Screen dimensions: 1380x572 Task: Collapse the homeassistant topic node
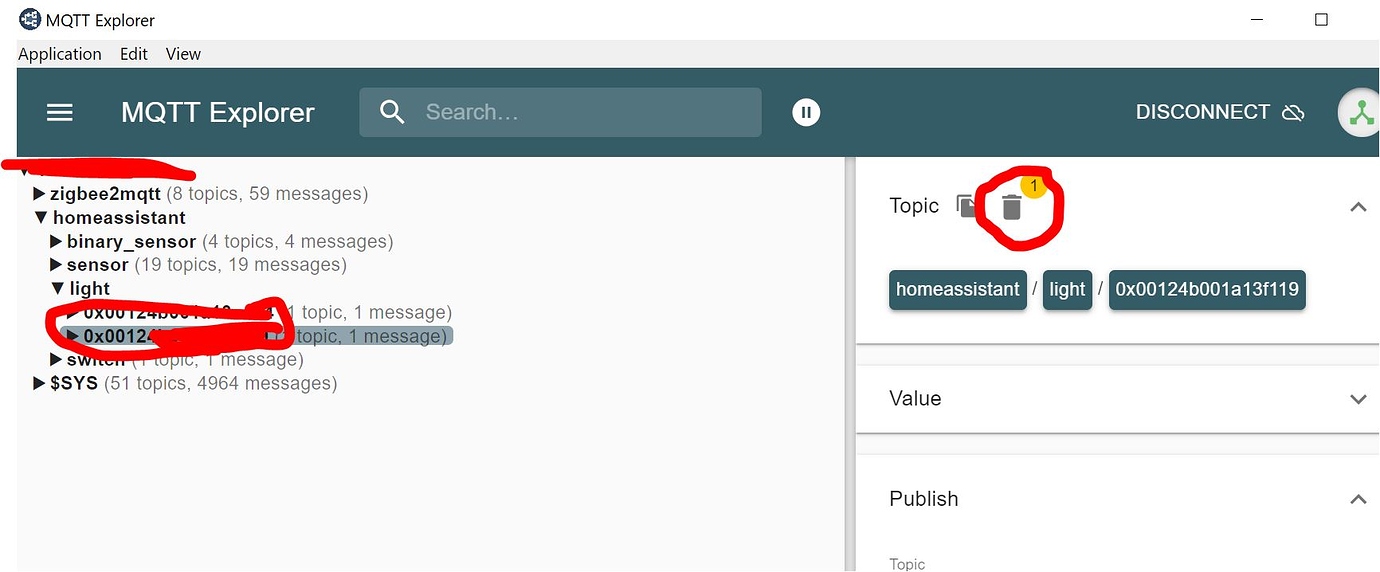coord(40,218)
